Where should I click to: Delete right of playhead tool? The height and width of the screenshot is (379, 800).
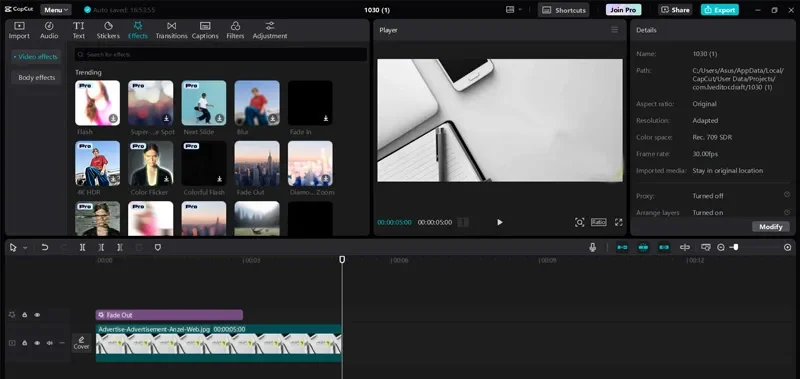[119, 247]
